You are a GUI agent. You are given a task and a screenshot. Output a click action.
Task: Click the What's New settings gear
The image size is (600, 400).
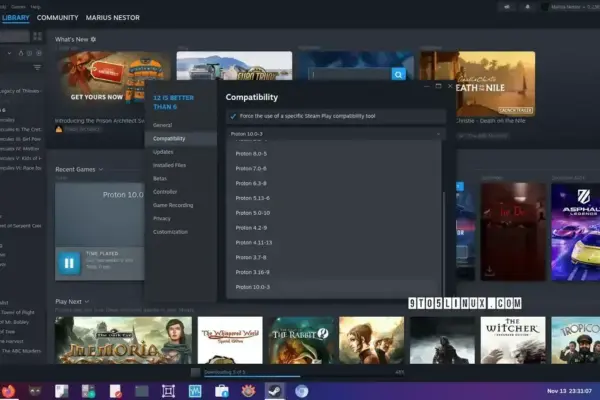93,39
